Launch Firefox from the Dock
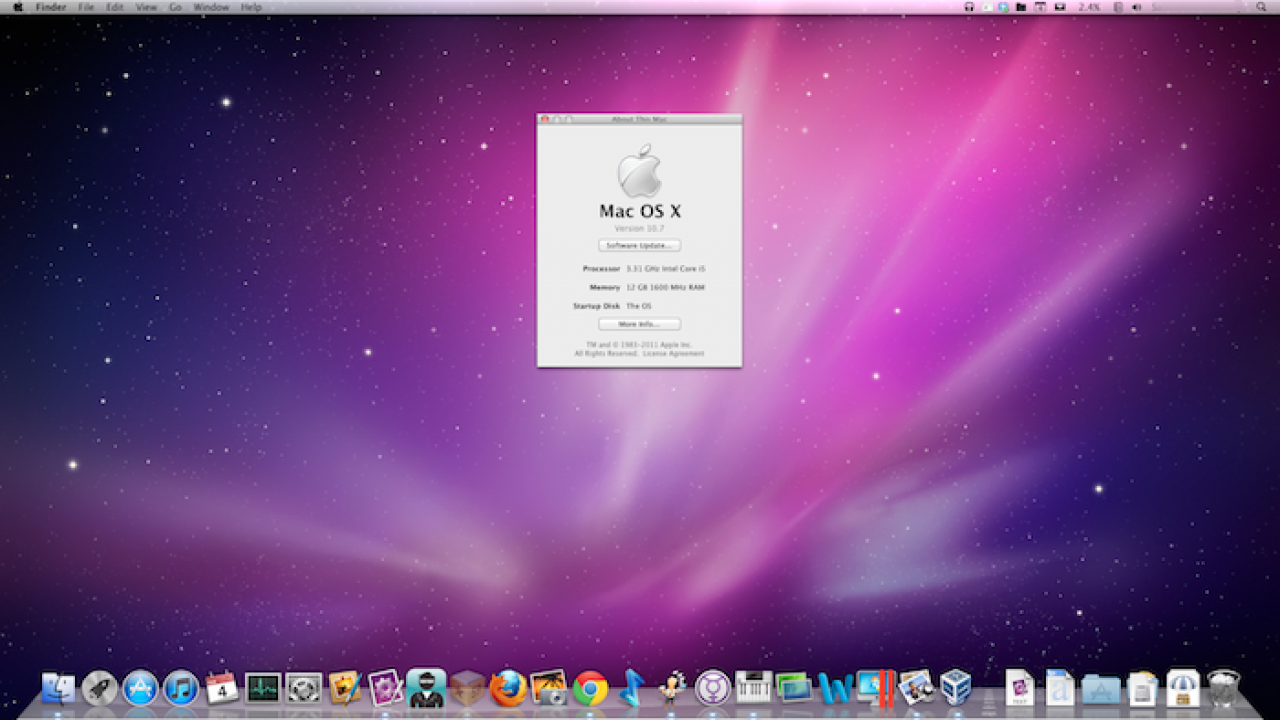 click(x=508, y=688)
